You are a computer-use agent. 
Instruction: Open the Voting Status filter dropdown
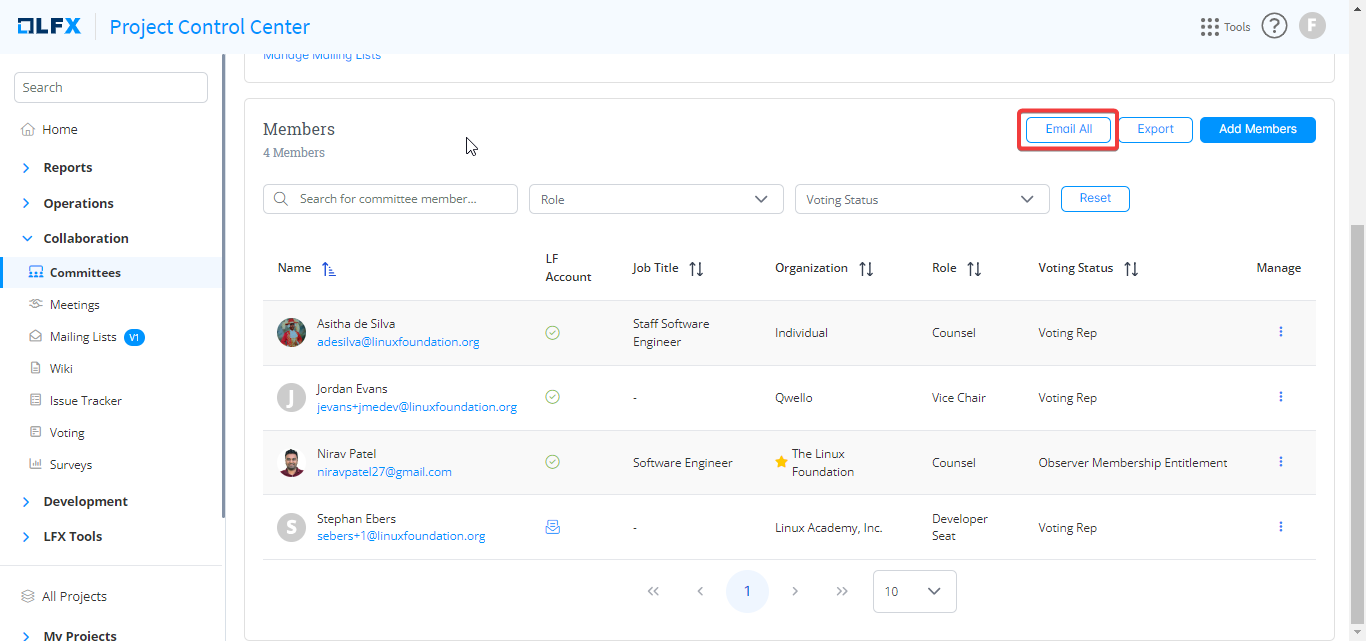click(921, 199)
